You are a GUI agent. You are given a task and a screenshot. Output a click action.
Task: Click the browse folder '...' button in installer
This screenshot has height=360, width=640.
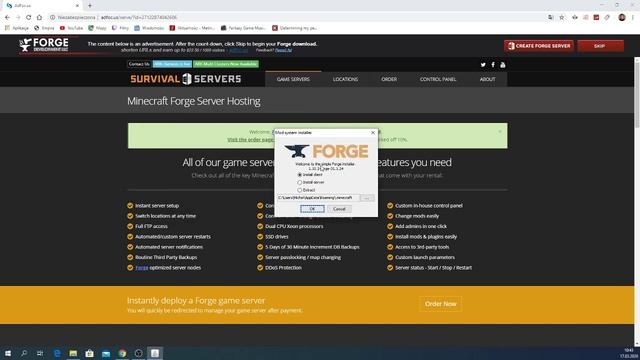(x=367, y=198)
